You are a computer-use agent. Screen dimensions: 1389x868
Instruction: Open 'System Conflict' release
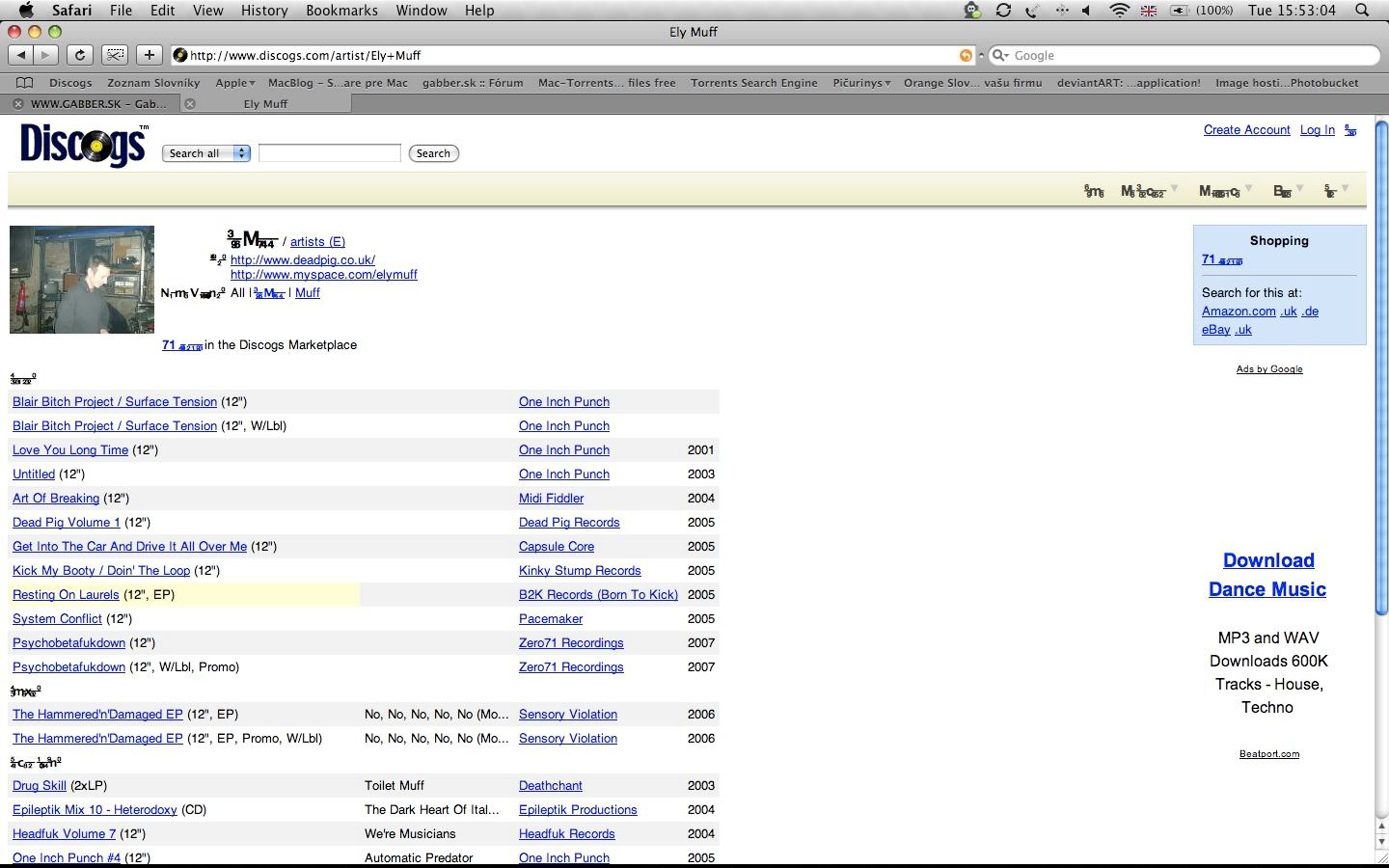[57, 619]
